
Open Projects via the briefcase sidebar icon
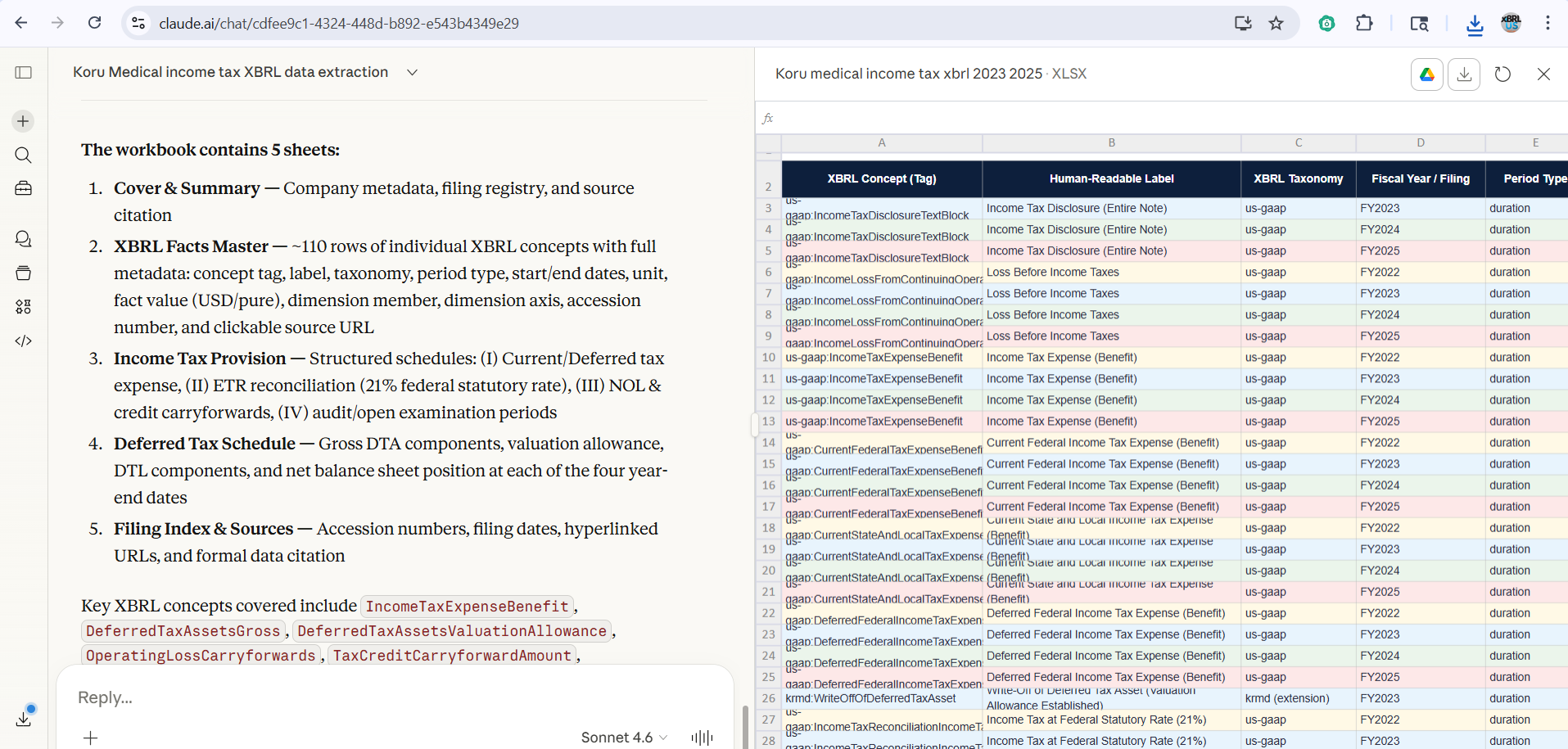click(x=22, y=187)
